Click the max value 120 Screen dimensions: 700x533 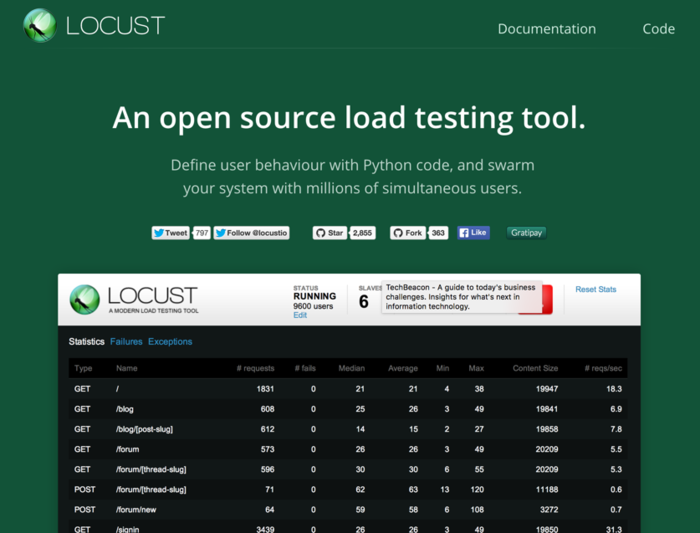477,489
